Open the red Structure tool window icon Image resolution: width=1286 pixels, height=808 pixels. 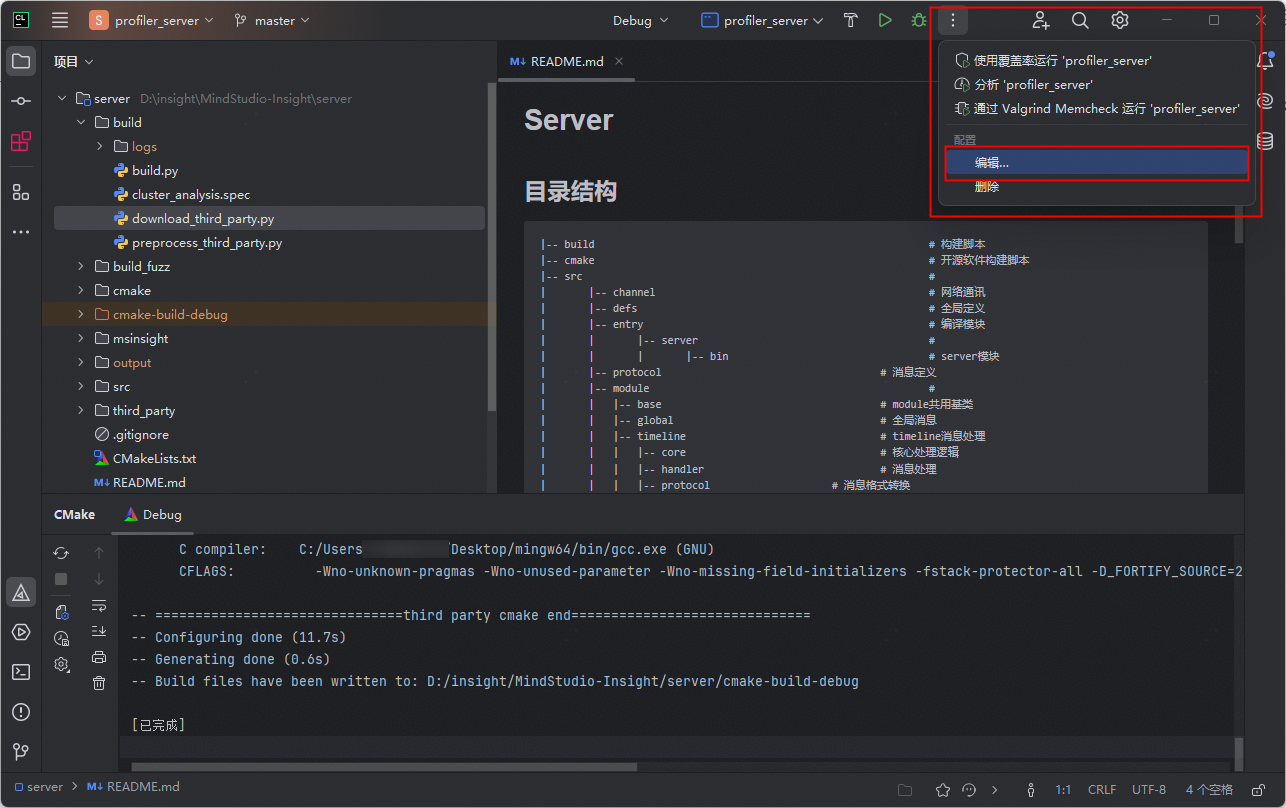click(21, 141)
